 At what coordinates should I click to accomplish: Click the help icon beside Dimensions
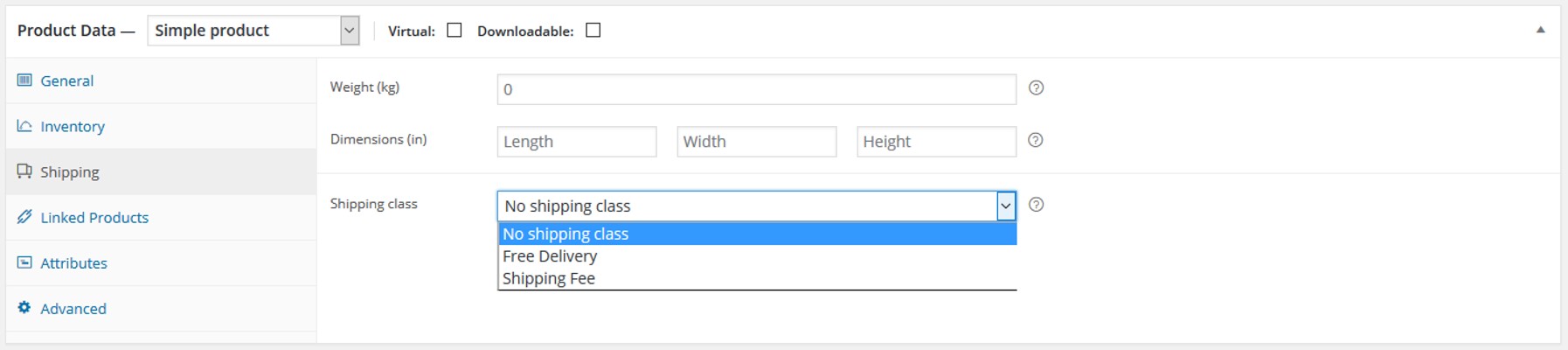pos(1036,140)
